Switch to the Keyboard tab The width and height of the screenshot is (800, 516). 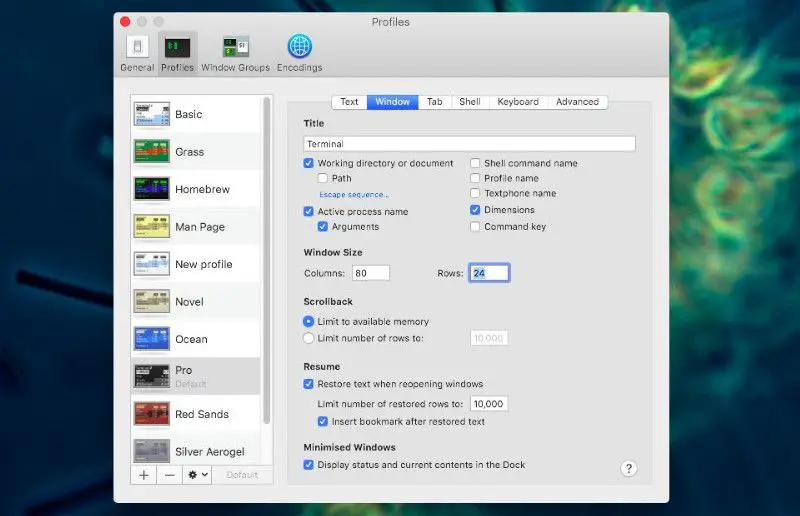[518, 102]
